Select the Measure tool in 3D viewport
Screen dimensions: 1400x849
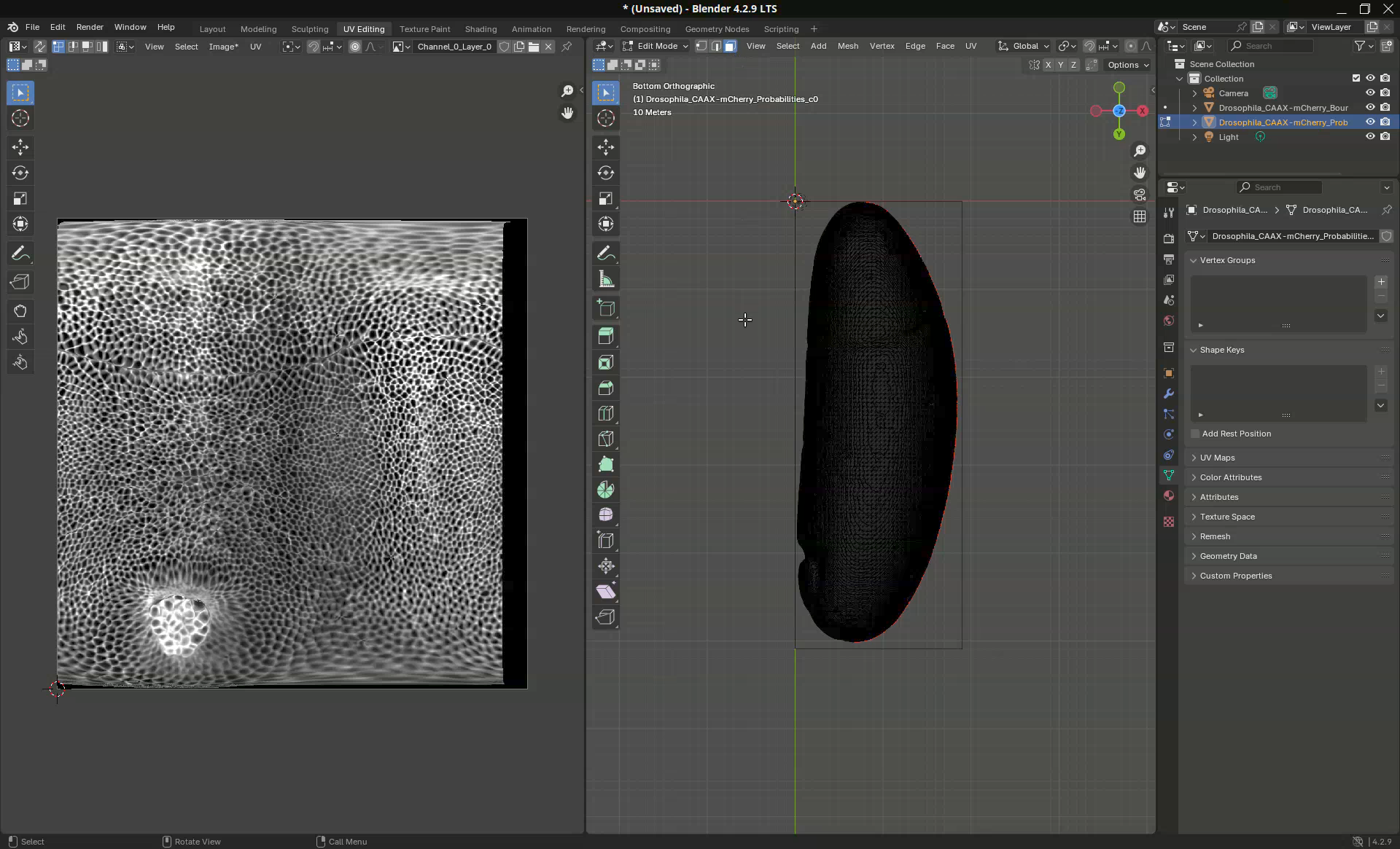[x=605, y=279]
